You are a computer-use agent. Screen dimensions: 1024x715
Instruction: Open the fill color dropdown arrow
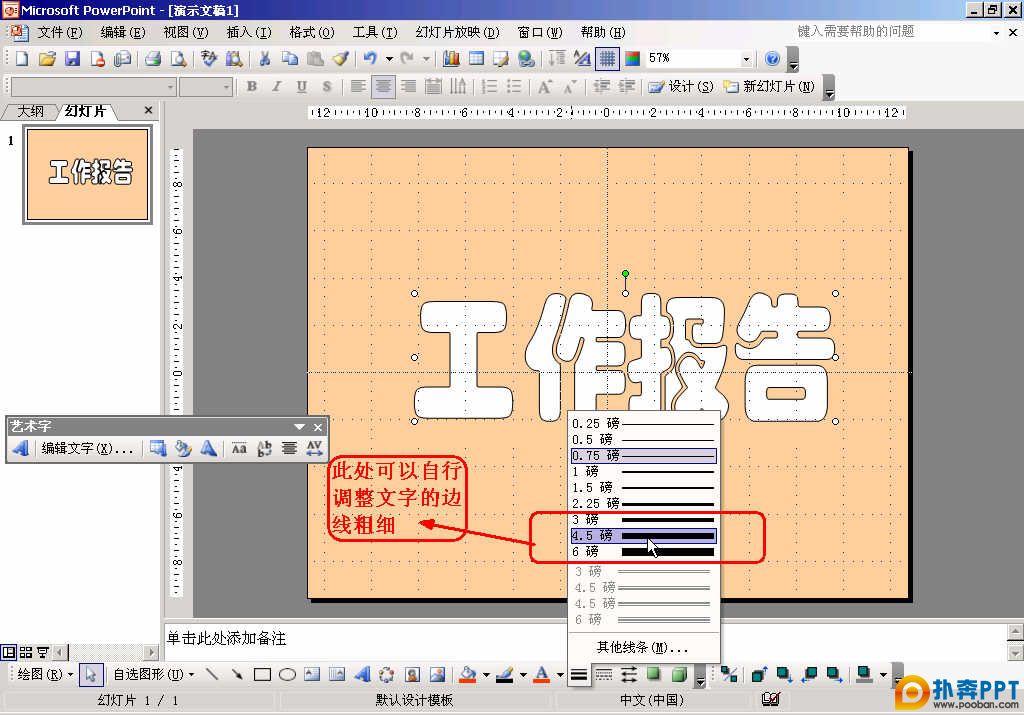click(x=487, y=675)
